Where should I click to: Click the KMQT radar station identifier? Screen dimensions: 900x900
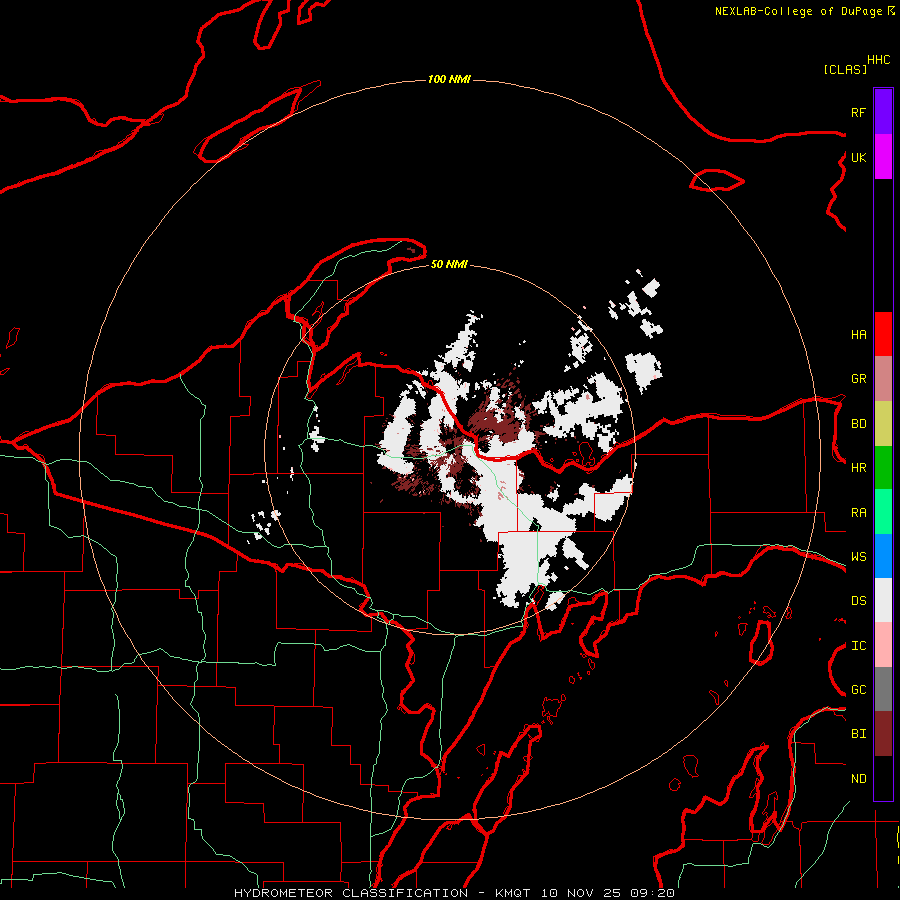coord(513,893)
